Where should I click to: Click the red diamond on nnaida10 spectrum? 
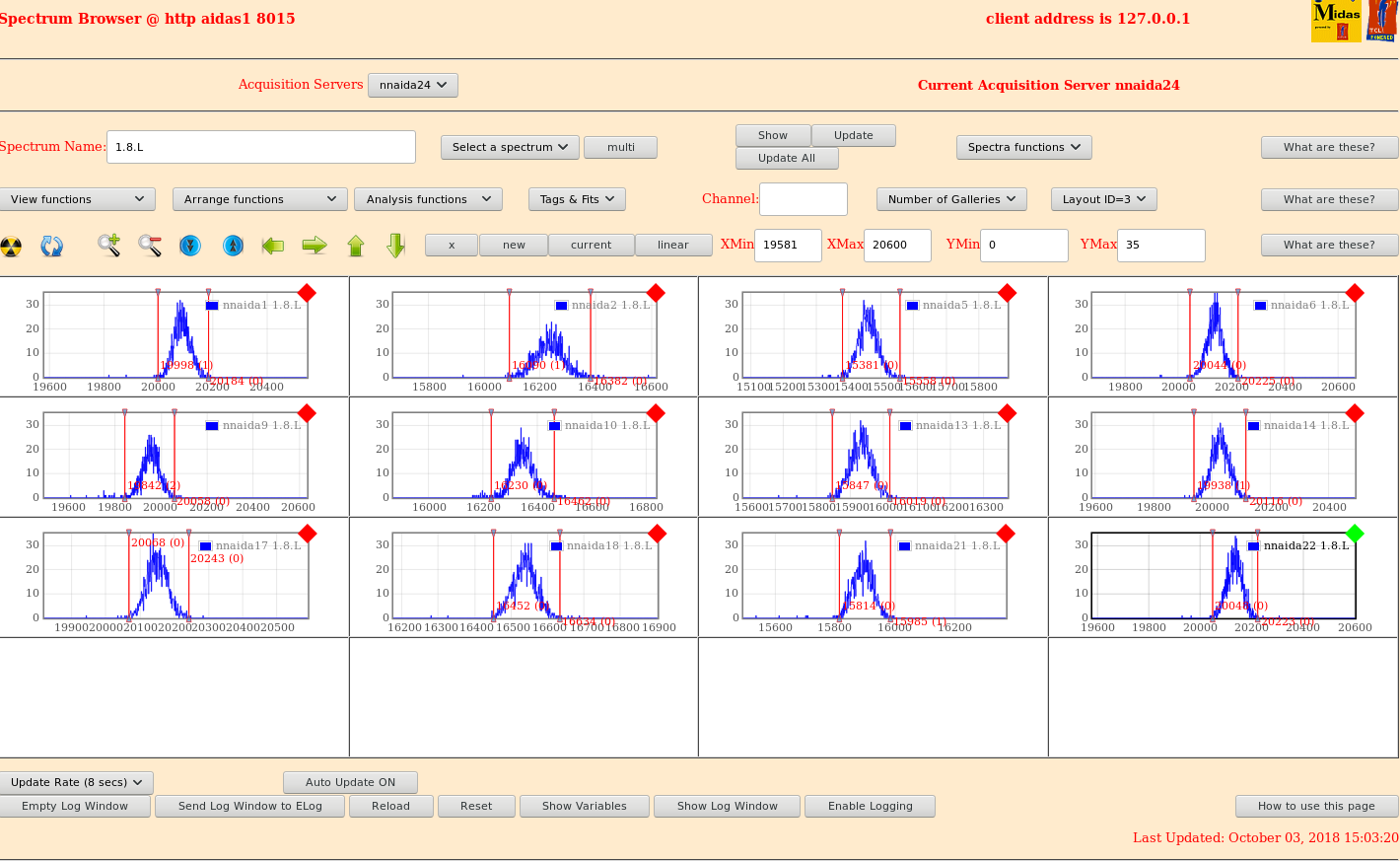pyautogui.click(x=656, y=412)
